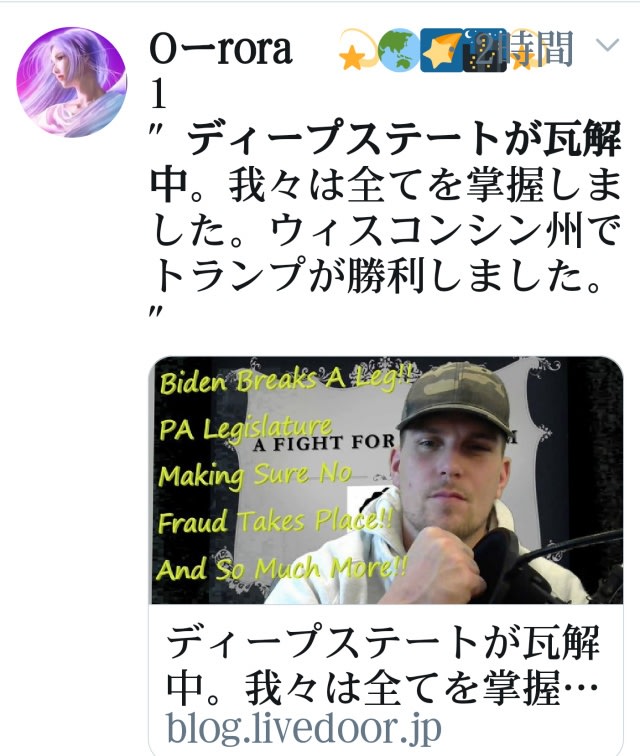
Task: Click the blue shooting star emoji
Action: 441,50
